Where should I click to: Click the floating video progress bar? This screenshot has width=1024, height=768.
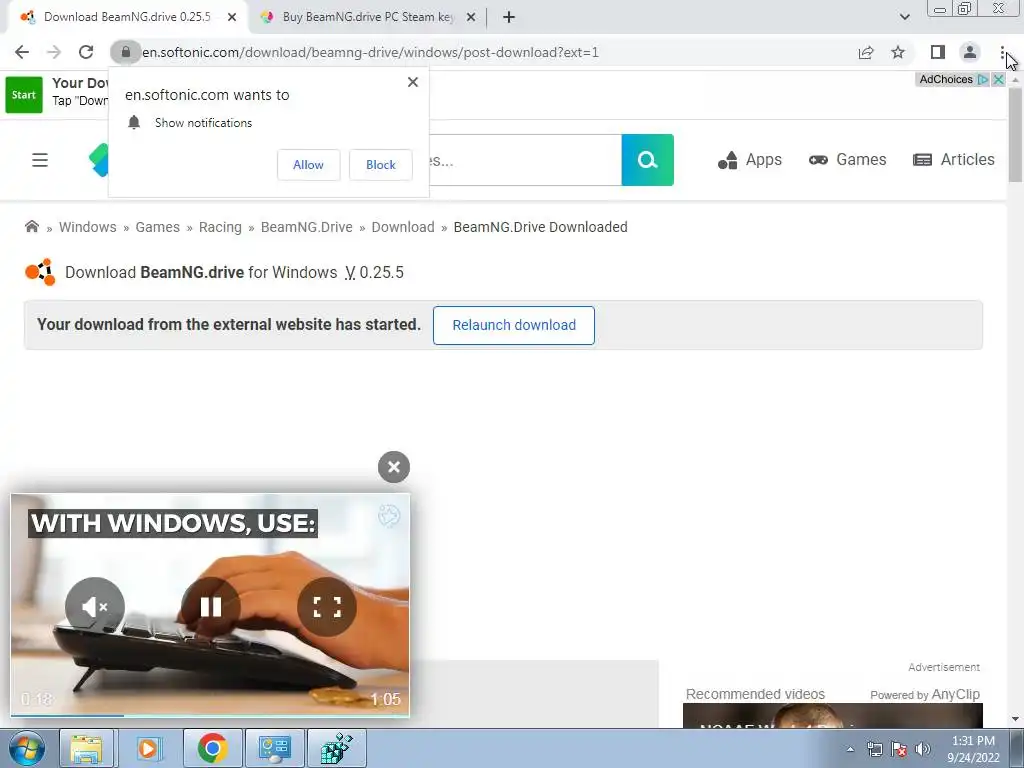[210, 716]
